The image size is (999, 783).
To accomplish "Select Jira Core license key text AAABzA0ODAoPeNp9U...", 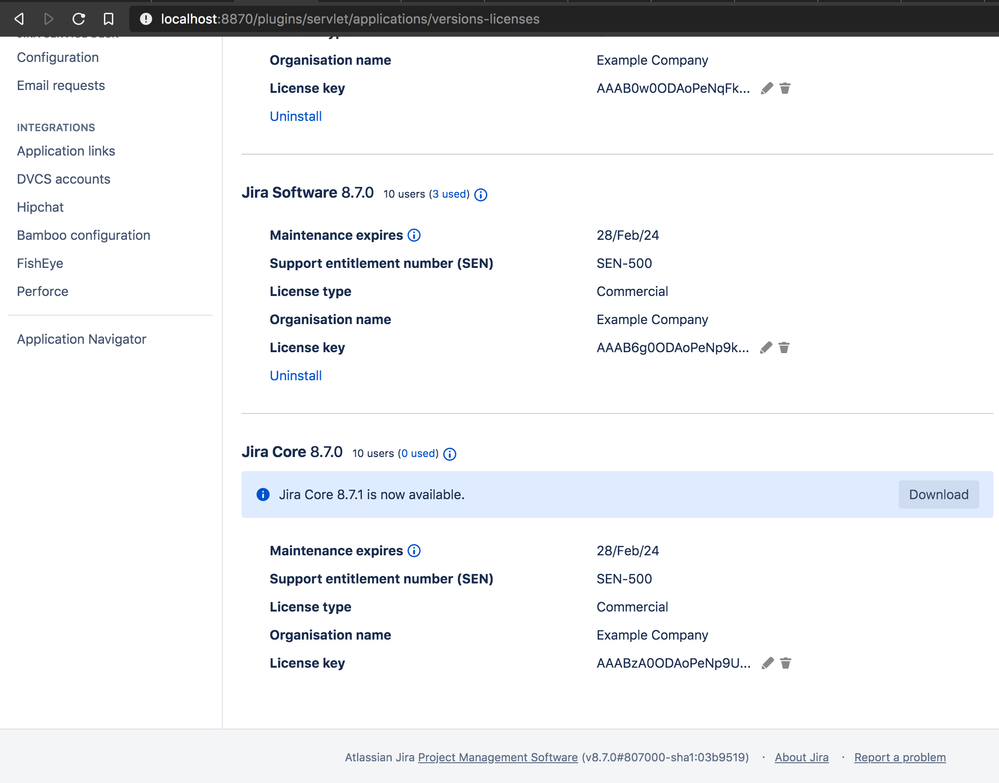I will (x=673, y=663).
